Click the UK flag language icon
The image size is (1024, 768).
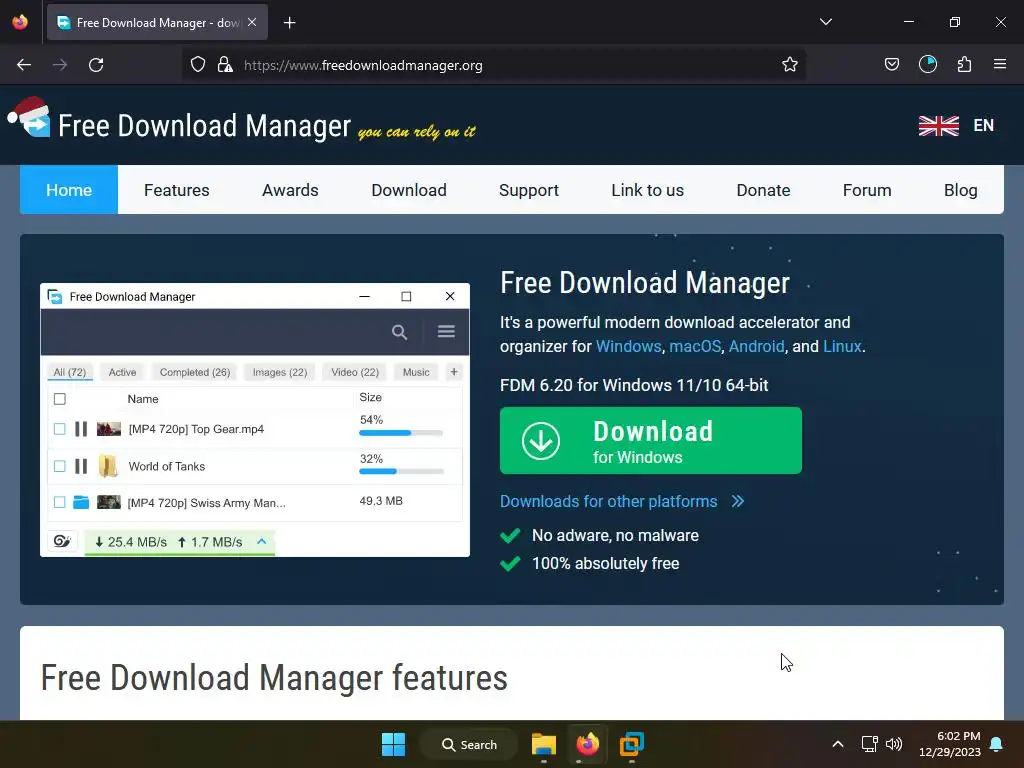[x=938, y=125]
